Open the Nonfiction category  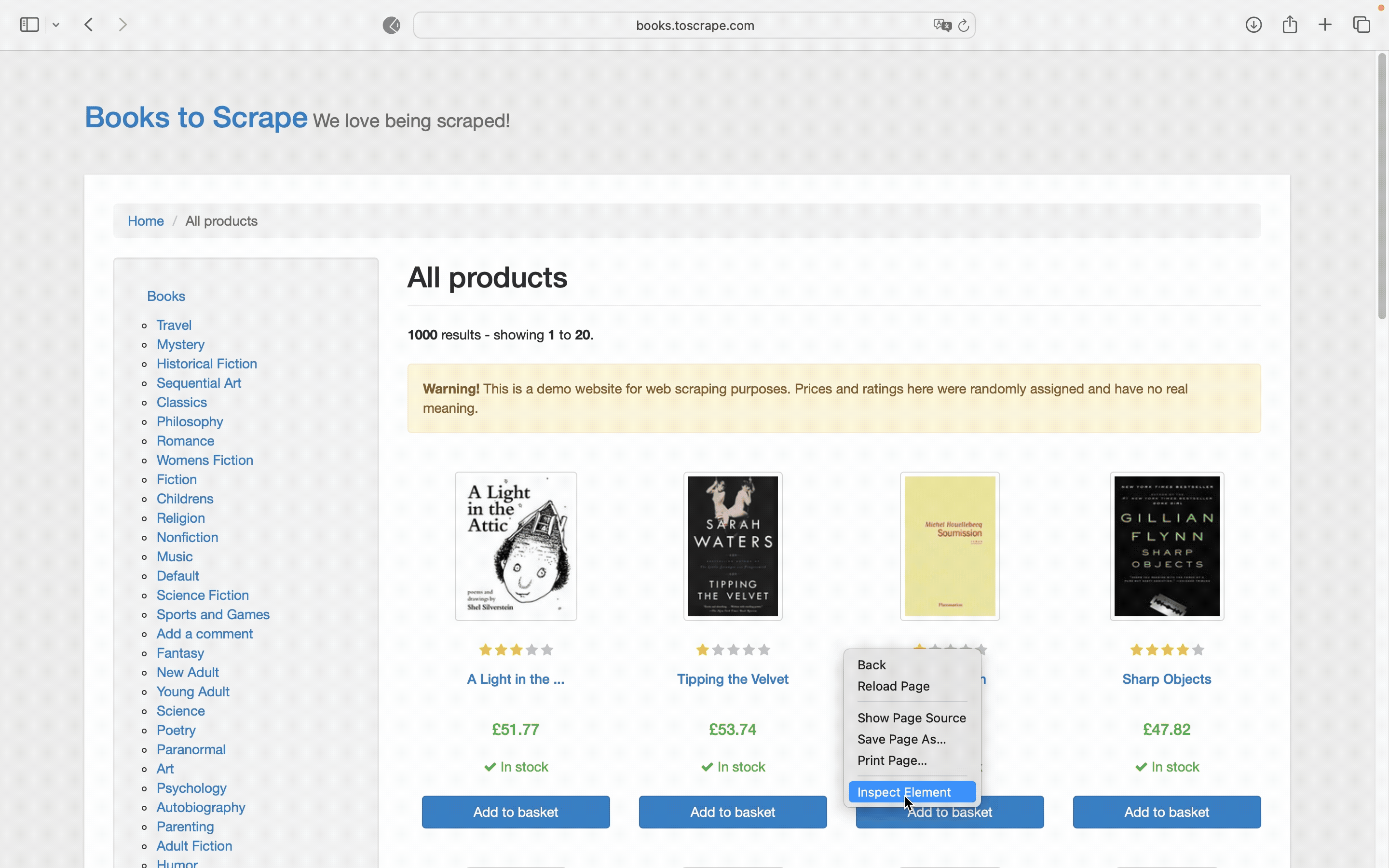click(188, 537)
